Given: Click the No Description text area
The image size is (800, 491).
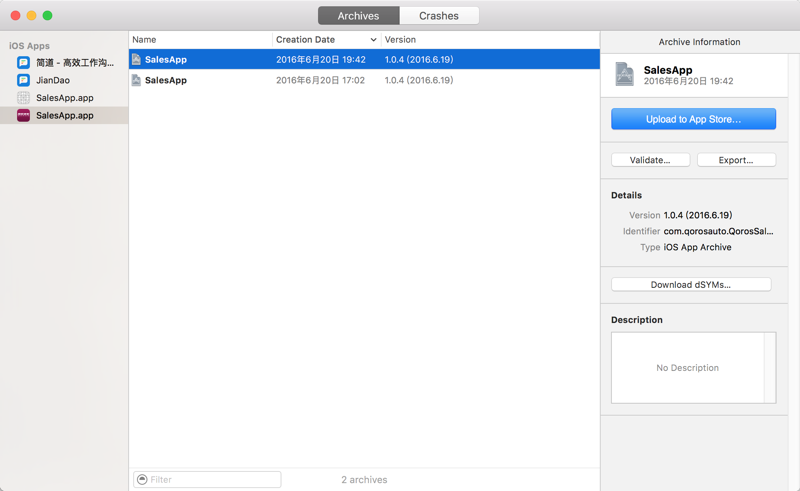Looking at the screenshot, I should 687,367.
